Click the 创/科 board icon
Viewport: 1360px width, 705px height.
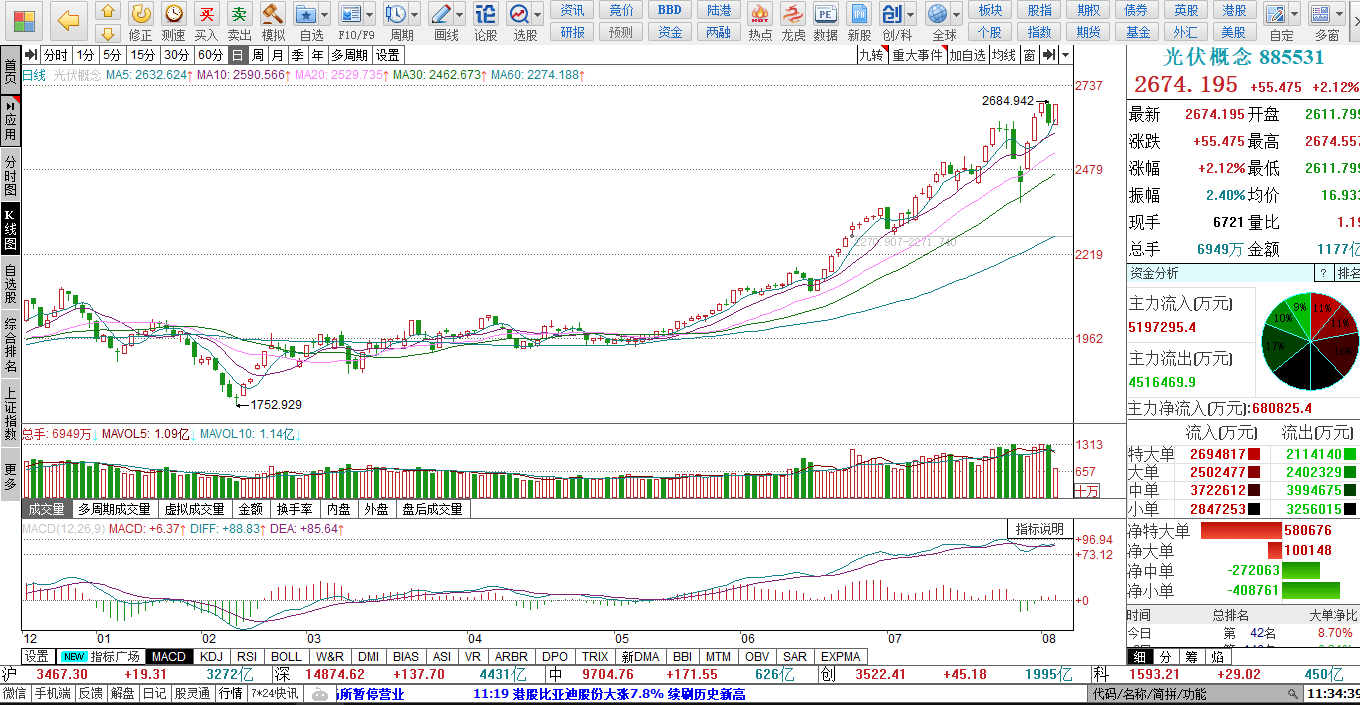pyautogui.click(x=892, y=14)
